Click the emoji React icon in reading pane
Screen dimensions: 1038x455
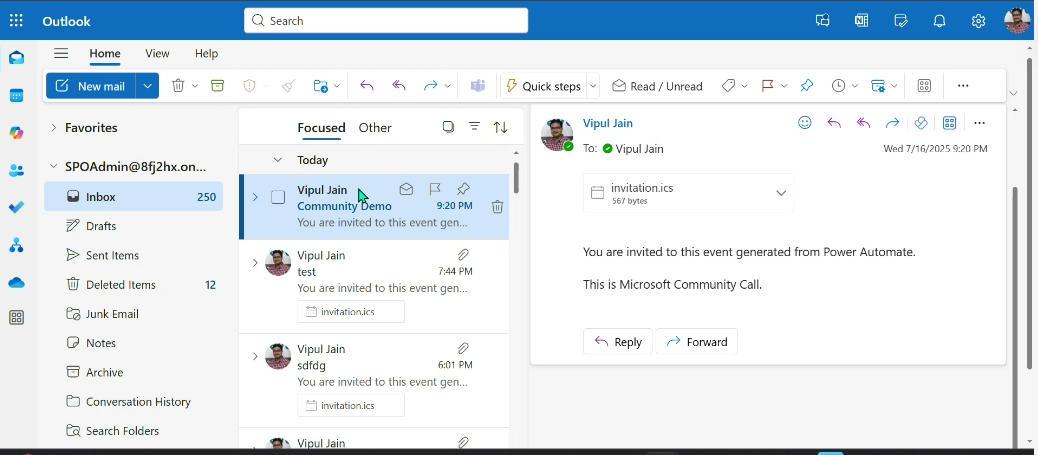click(805, 123)
